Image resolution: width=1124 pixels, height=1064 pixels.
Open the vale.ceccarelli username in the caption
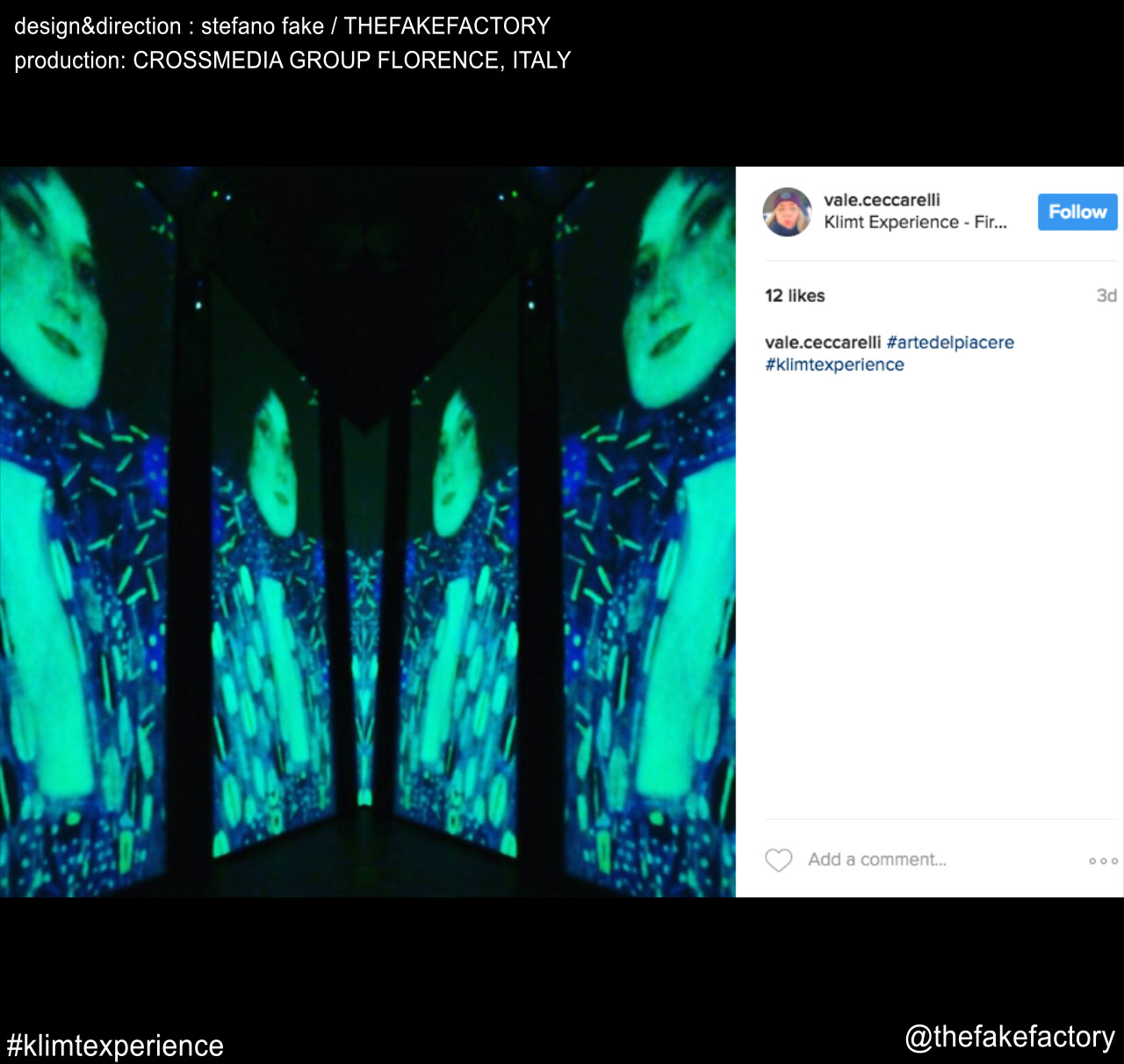tap(823, 342)
